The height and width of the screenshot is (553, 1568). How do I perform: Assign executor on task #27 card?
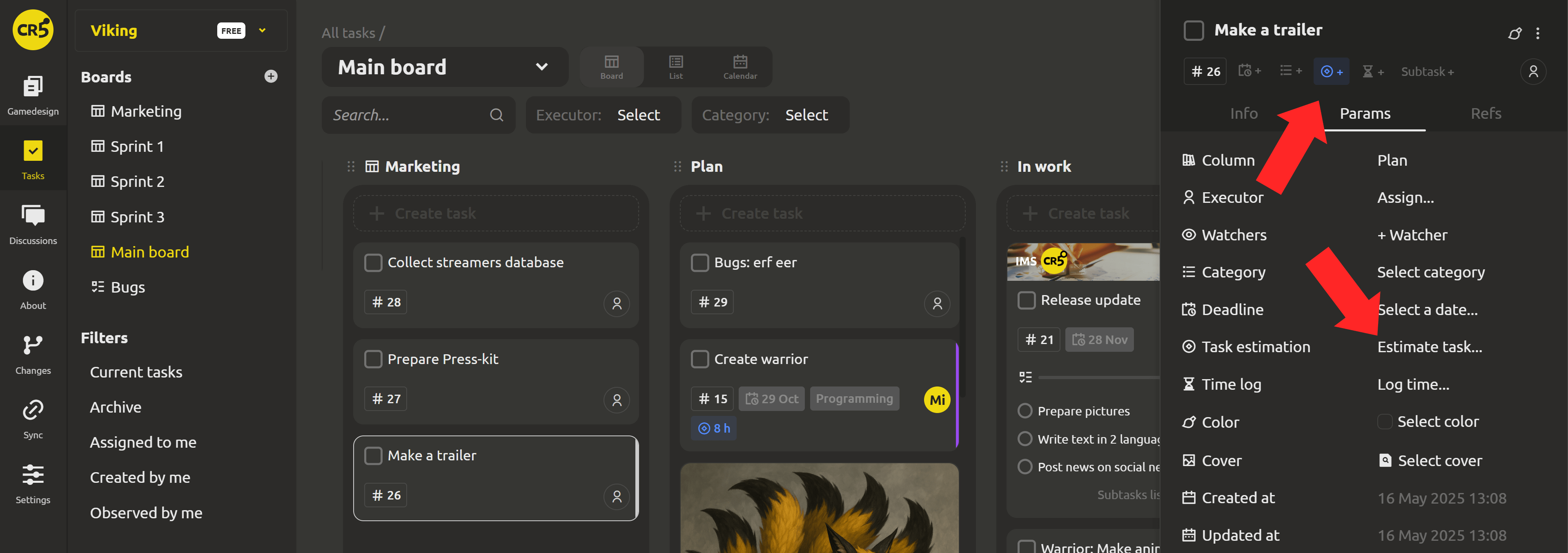[x=617, y=400]
